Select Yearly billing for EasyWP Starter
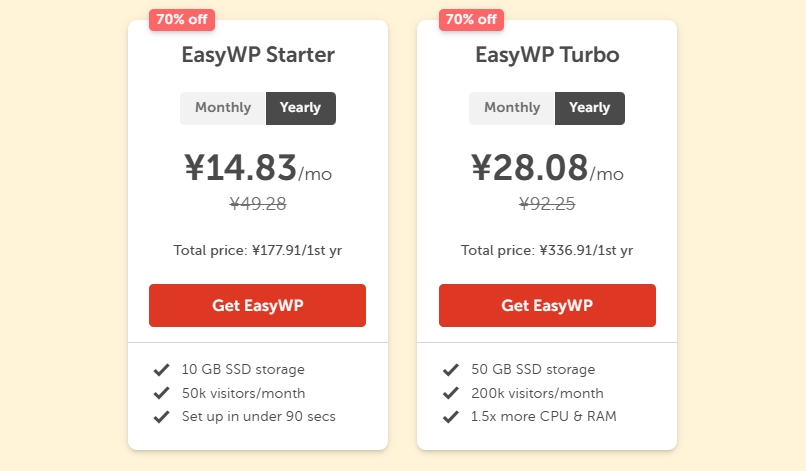 tap(300, 108)
